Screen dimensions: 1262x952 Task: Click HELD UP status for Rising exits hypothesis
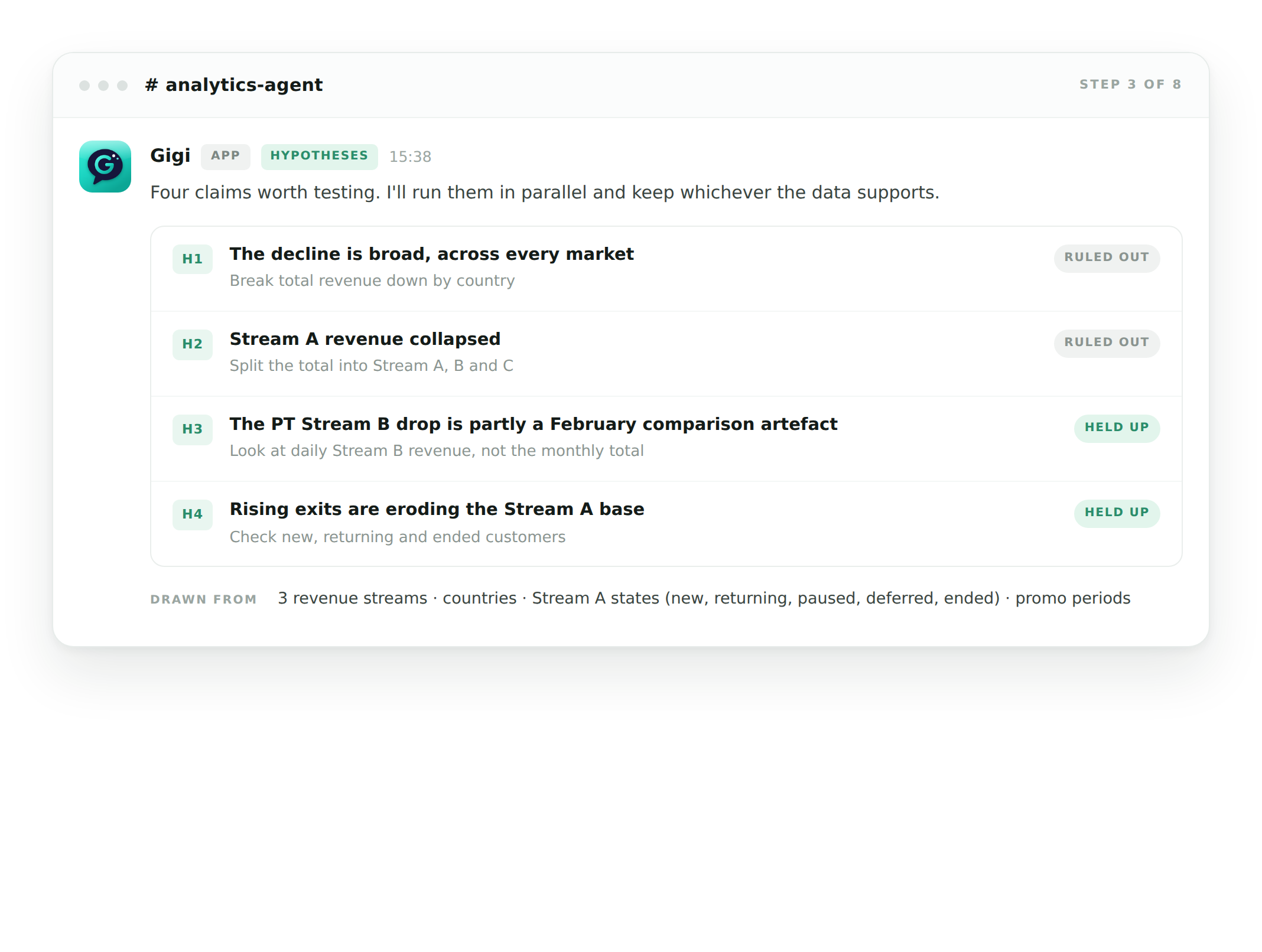tap(1117, 513)
